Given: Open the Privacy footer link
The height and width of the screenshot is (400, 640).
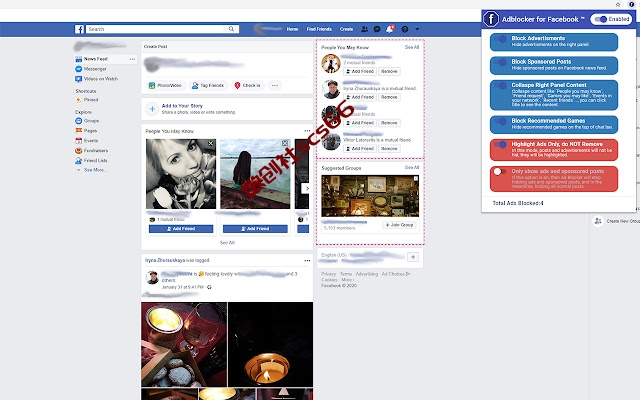Looking at the screenshot, I should (x=328, y=274).
